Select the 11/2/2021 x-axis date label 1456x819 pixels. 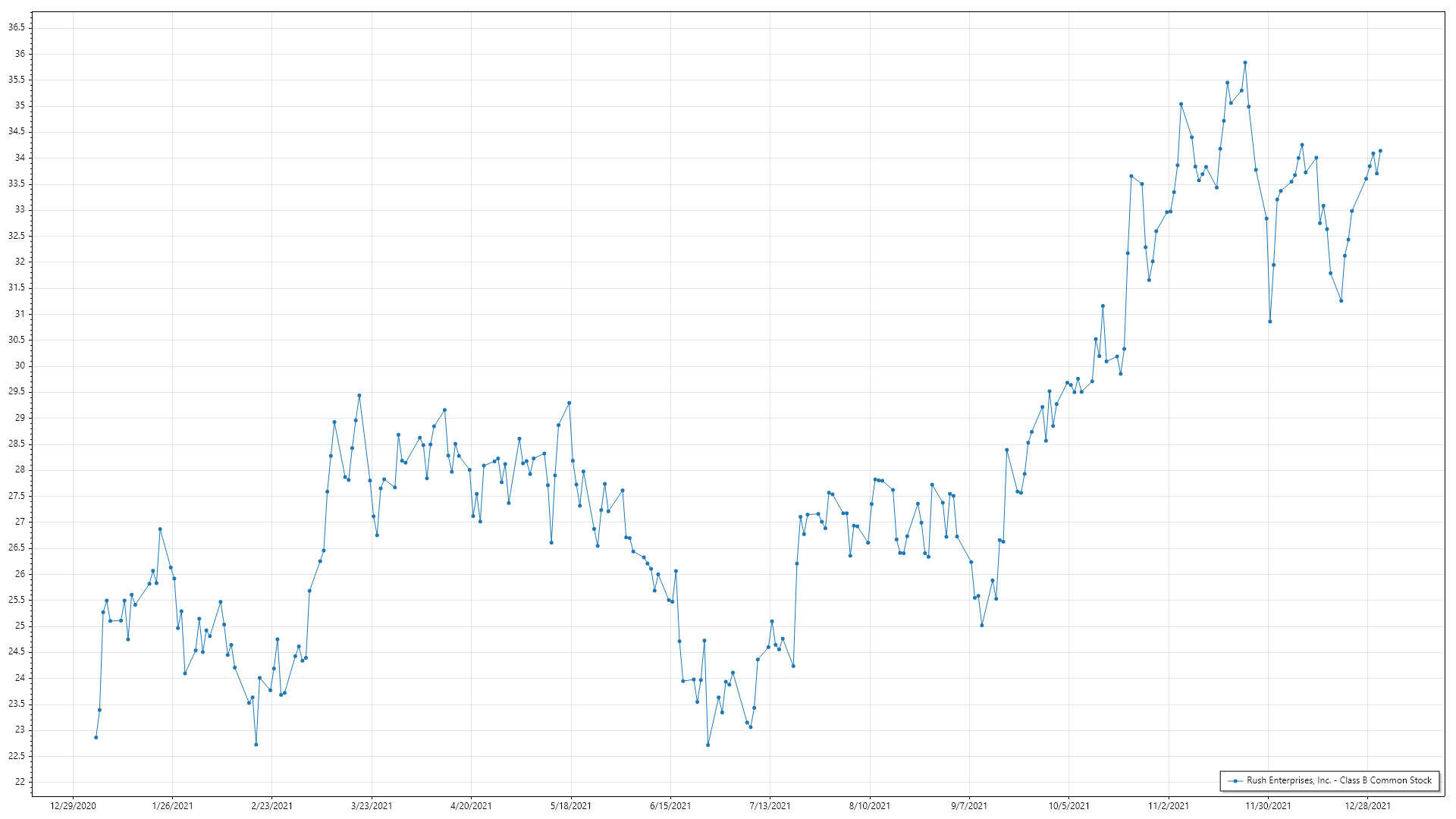[1169, 805]
